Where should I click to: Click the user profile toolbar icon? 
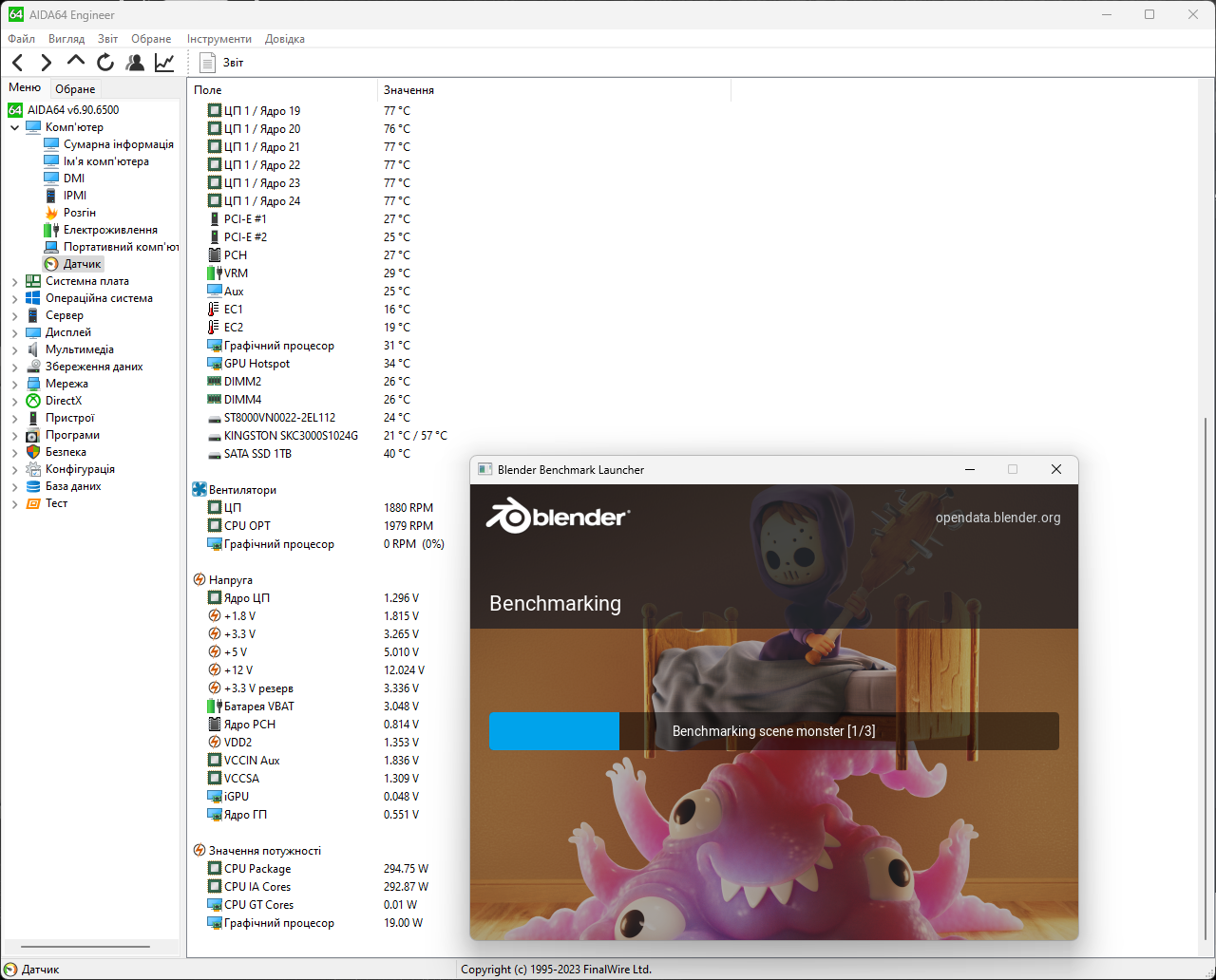tap(135, 63)
